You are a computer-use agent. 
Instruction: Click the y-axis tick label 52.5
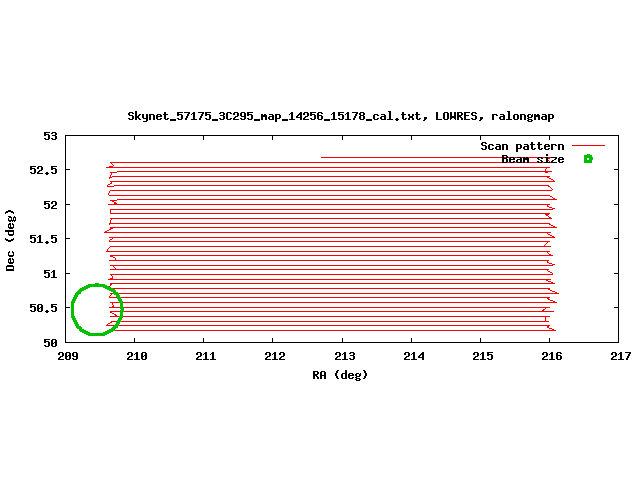(x=44, y=170)
